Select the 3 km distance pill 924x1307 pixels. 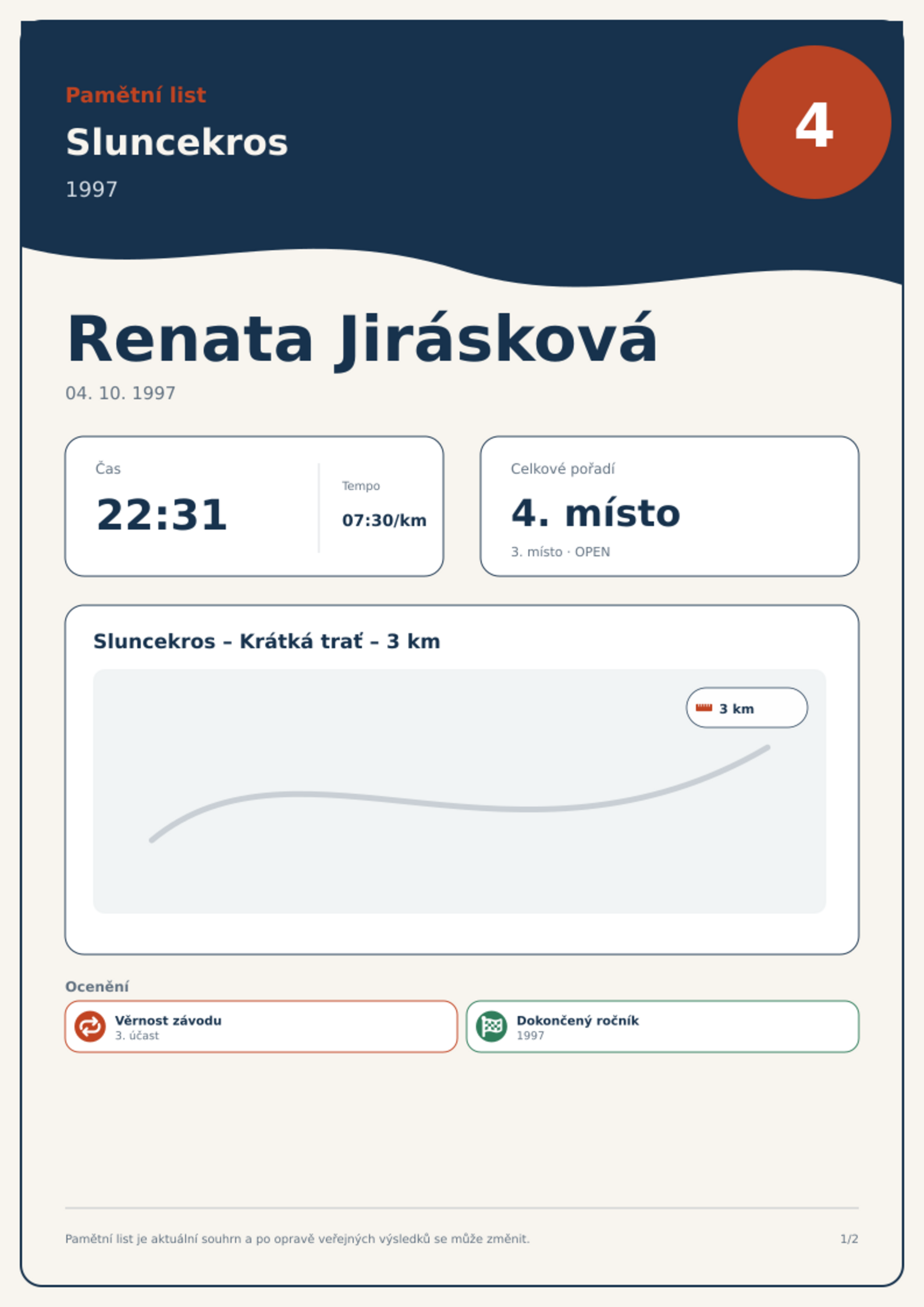(x=747, y=708)
